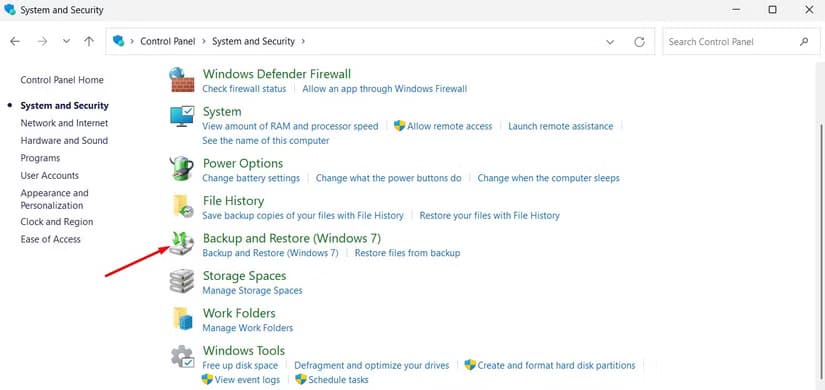
Task: Open Clock and Region category
Action: coord(57,222)
